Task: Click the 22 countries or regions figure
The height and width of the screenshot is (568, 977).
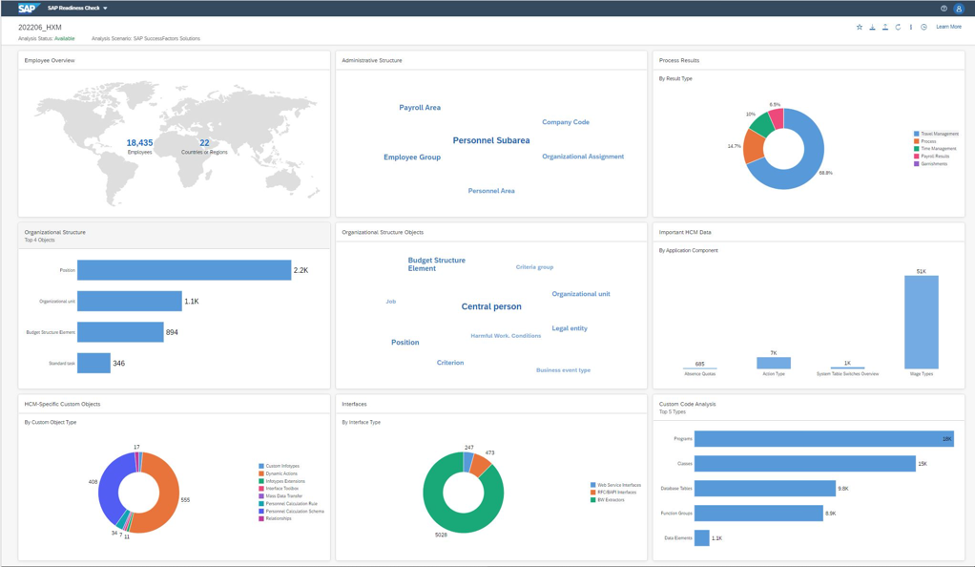Action: point(204,143)
